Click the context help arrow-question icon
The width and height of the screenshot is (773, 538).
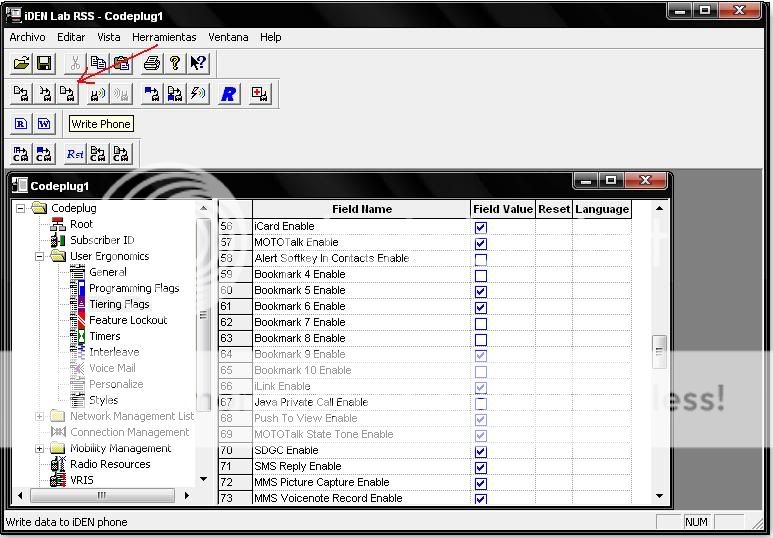pyautogui.click(x=197, y=63)
